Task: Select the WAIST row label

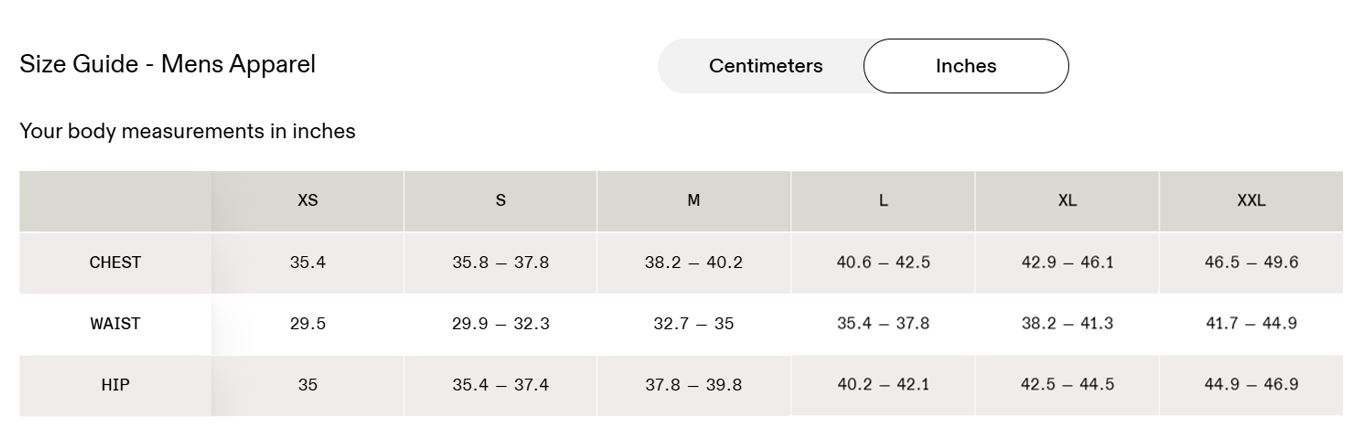Action: click(x=115, y=324)
